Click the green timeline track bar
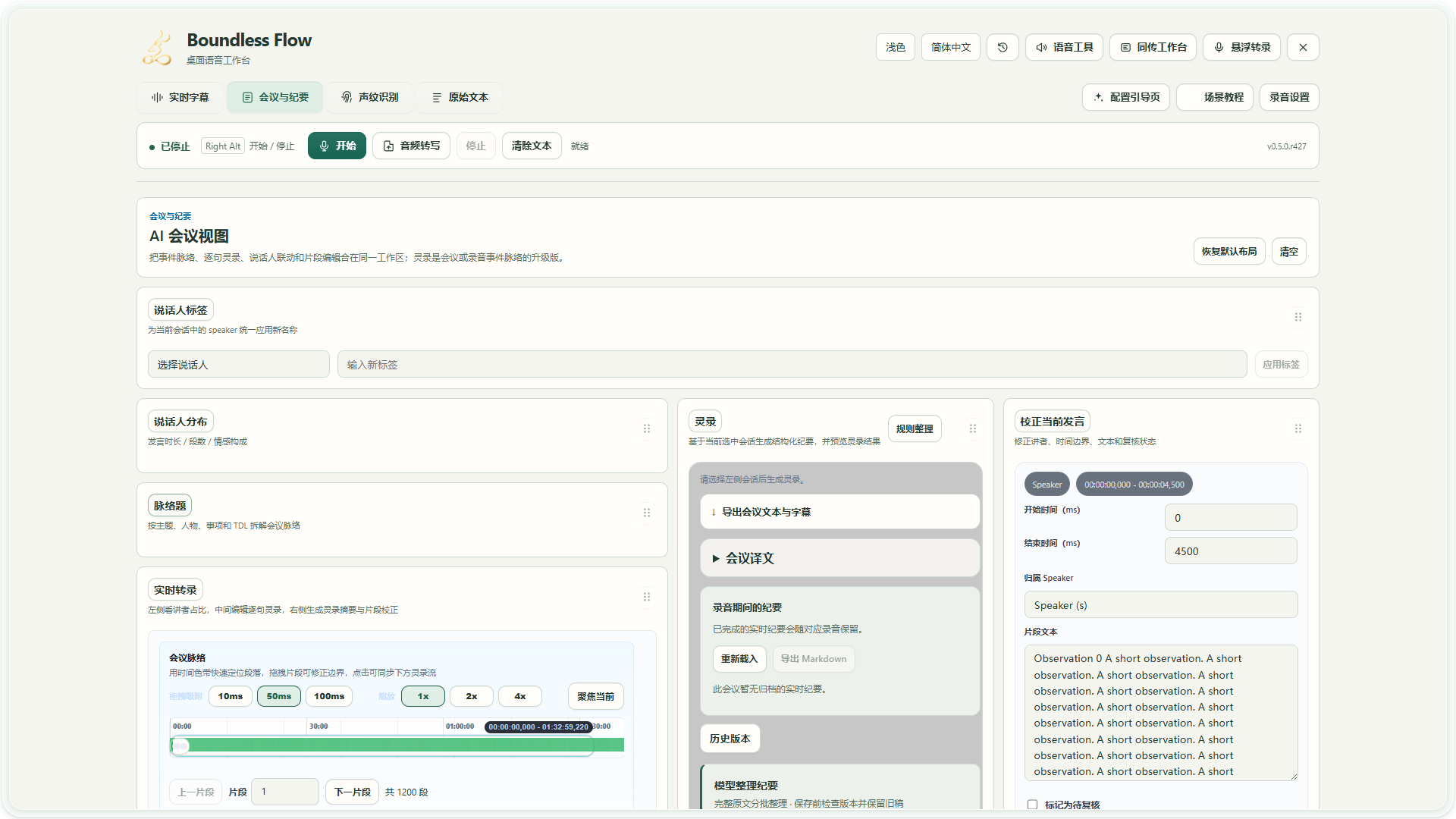Viewport: 1456px width, 819px height. click(397, 745)
